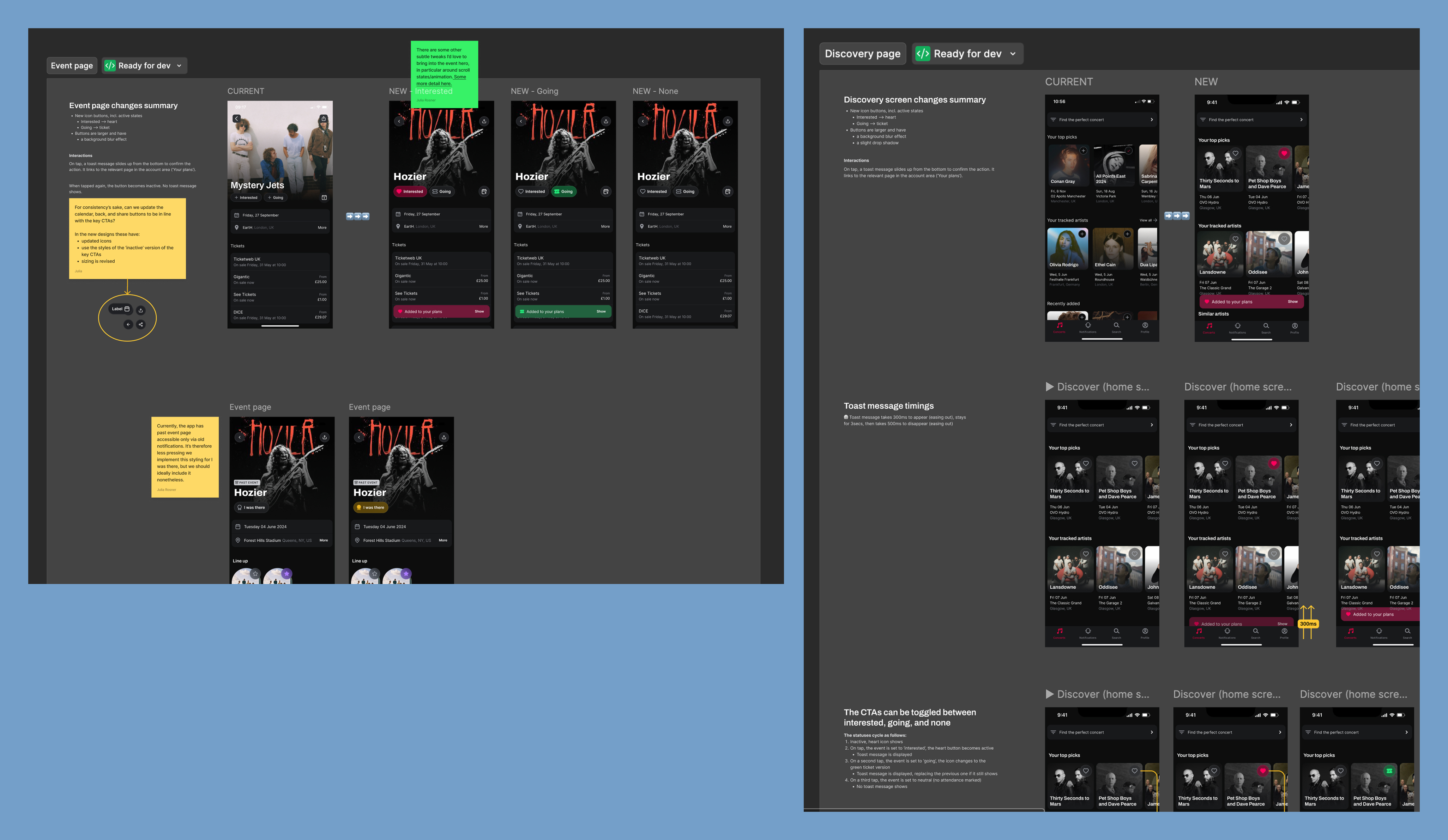This screenshot has width=1448, height=840.
Task: Select Profile tab in 300ms toast frame
Action: click(x=1284, y=633)
